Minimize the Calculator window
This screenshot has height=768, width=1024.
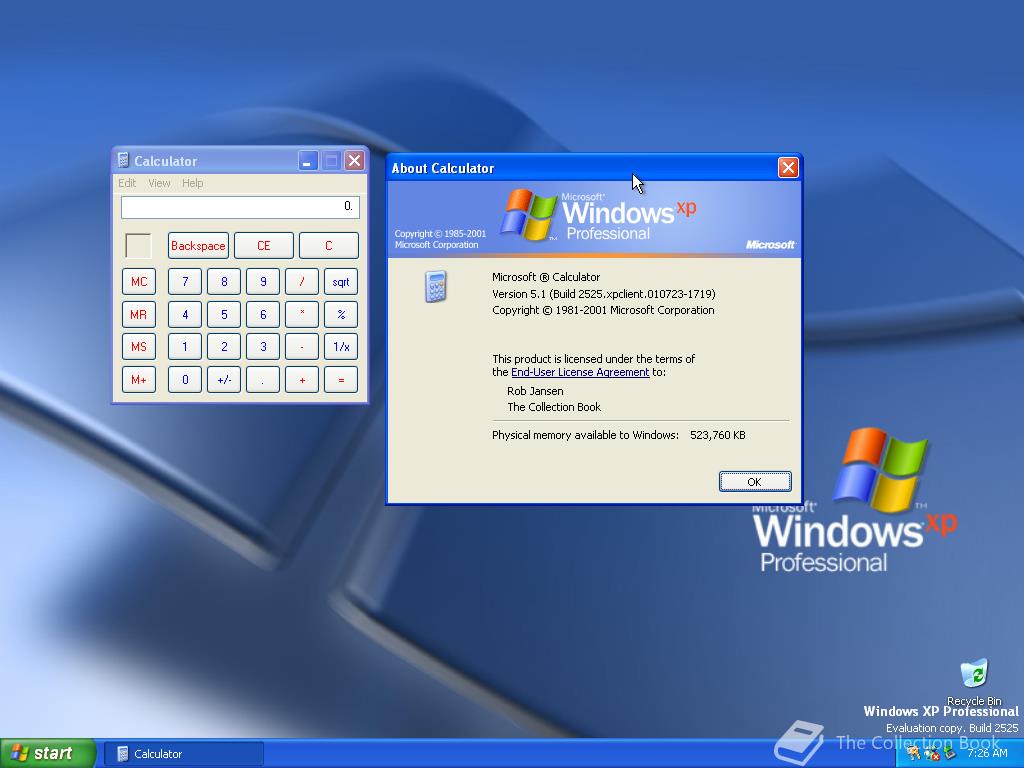[308, 160]
